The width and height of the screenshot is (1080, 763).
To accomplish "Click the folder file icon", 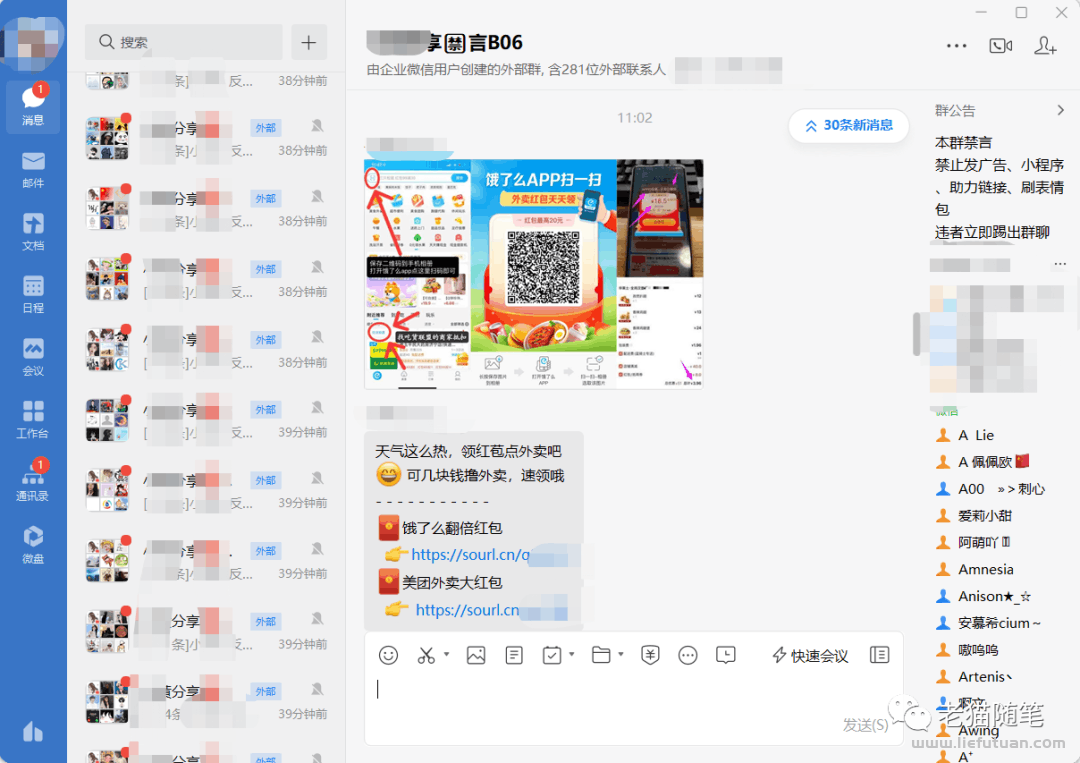I will [x=601, y=655].
